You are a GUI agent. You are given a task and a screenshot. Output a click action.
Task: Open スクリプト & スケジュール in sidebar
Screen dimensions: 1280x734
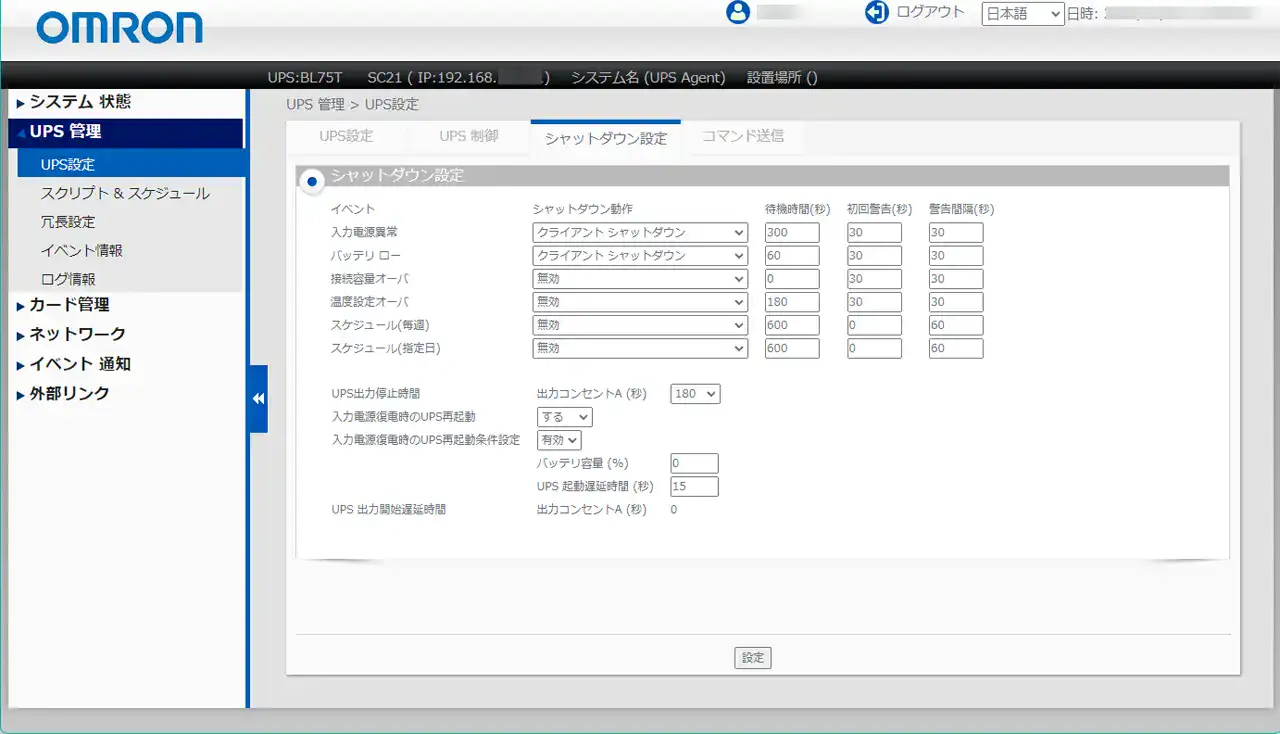pos(125,193)
